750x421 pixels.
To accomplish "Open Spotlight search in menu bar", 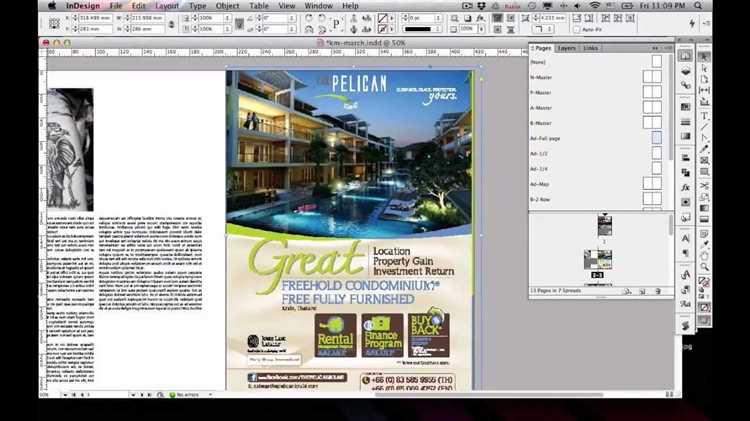I will click(x=698, y=6).
